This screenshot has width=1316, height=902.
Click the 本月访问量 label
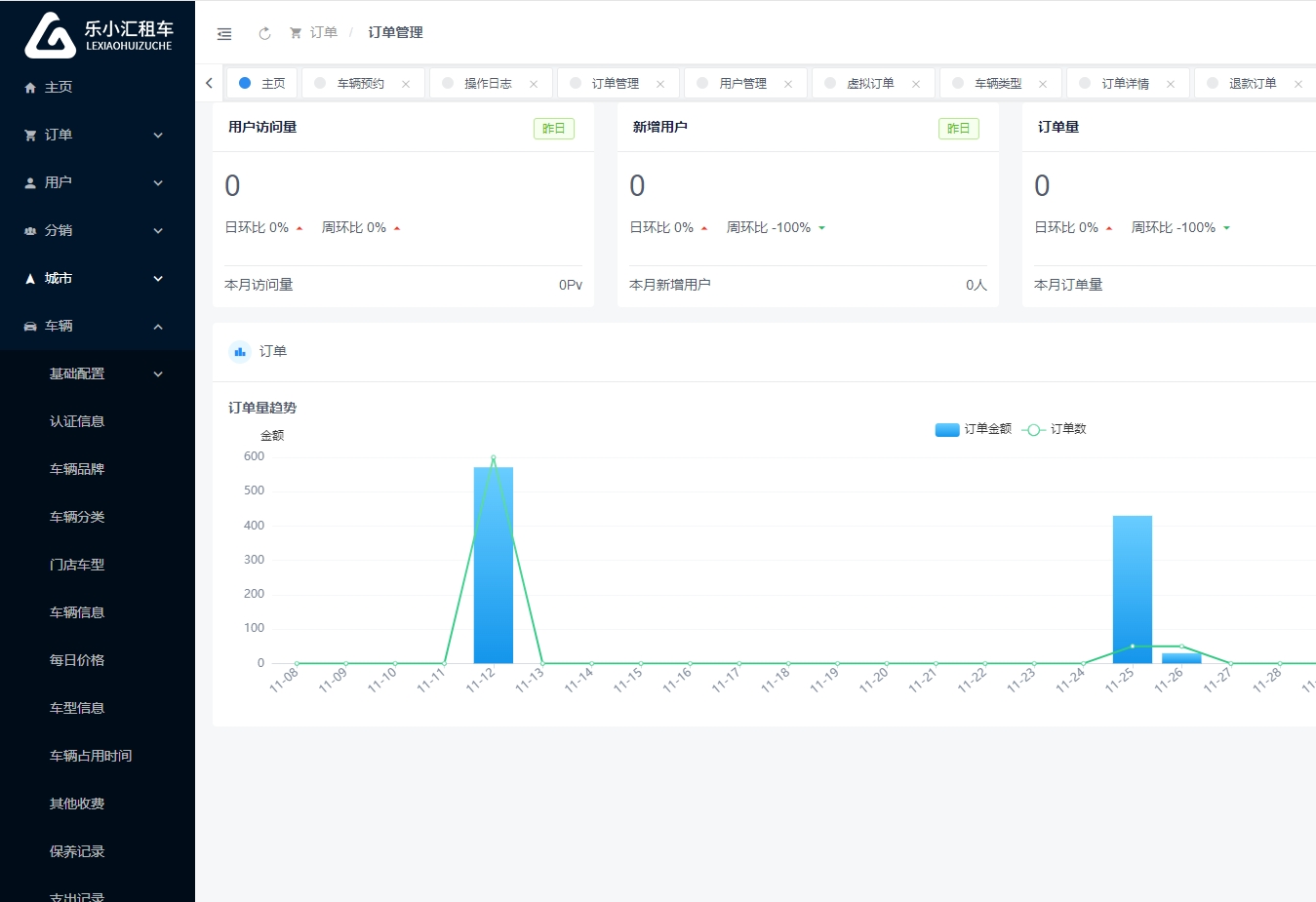point(259,285)
